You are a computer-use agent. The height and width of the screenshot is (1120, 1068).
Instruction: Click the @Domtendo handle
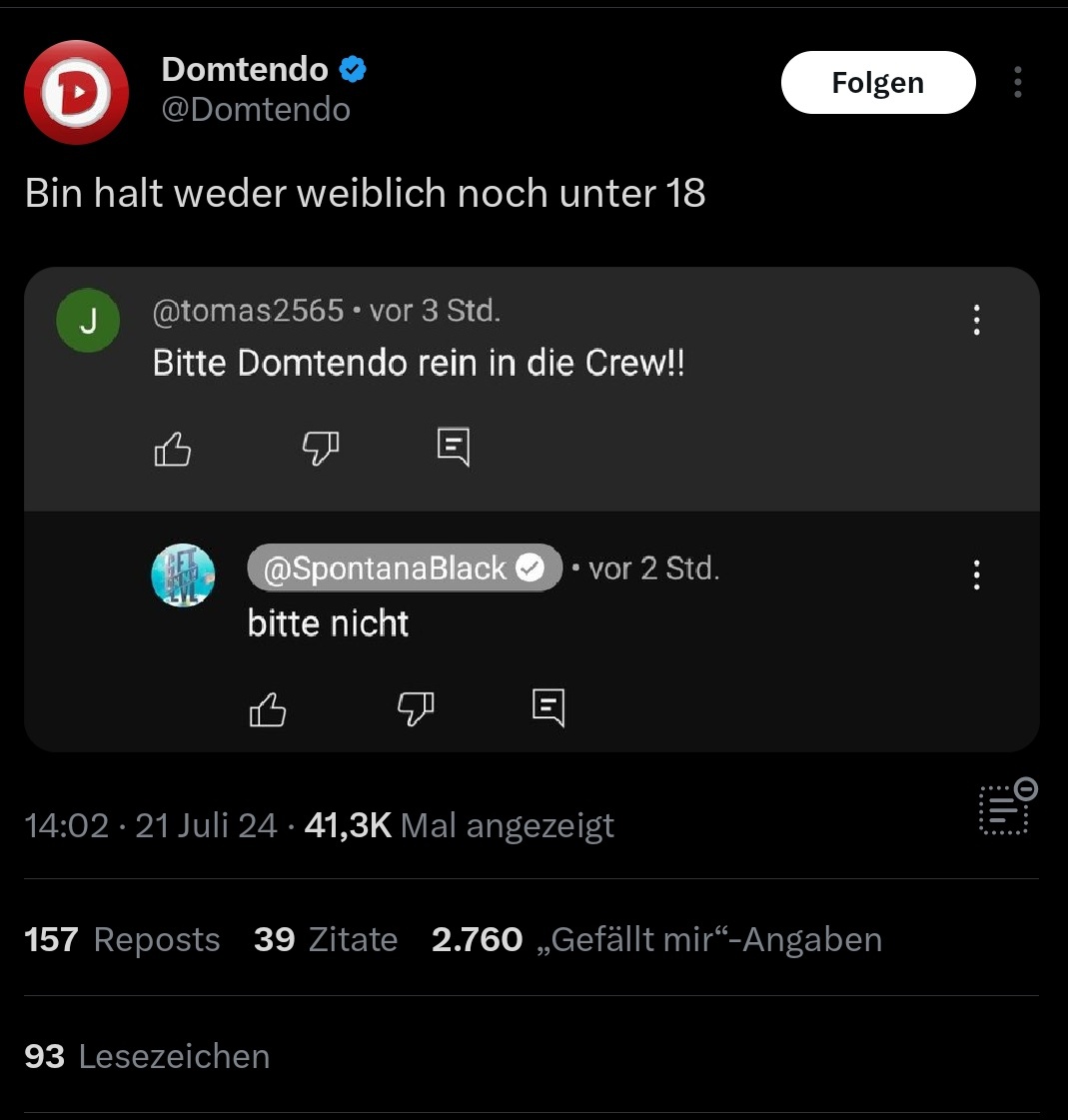pos(256,109)
